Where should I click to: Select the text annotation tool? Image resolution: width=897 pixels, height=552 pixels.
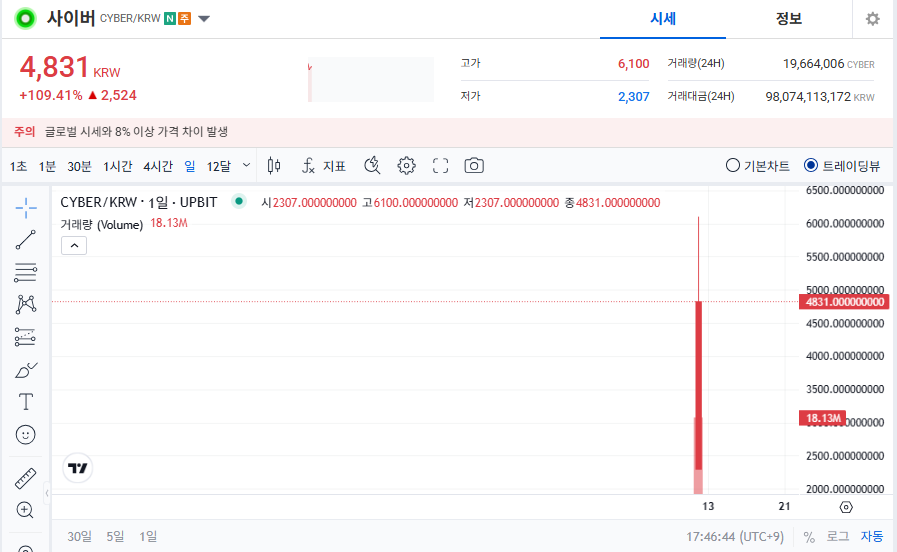pyautogui.click(x=26, y=402)
